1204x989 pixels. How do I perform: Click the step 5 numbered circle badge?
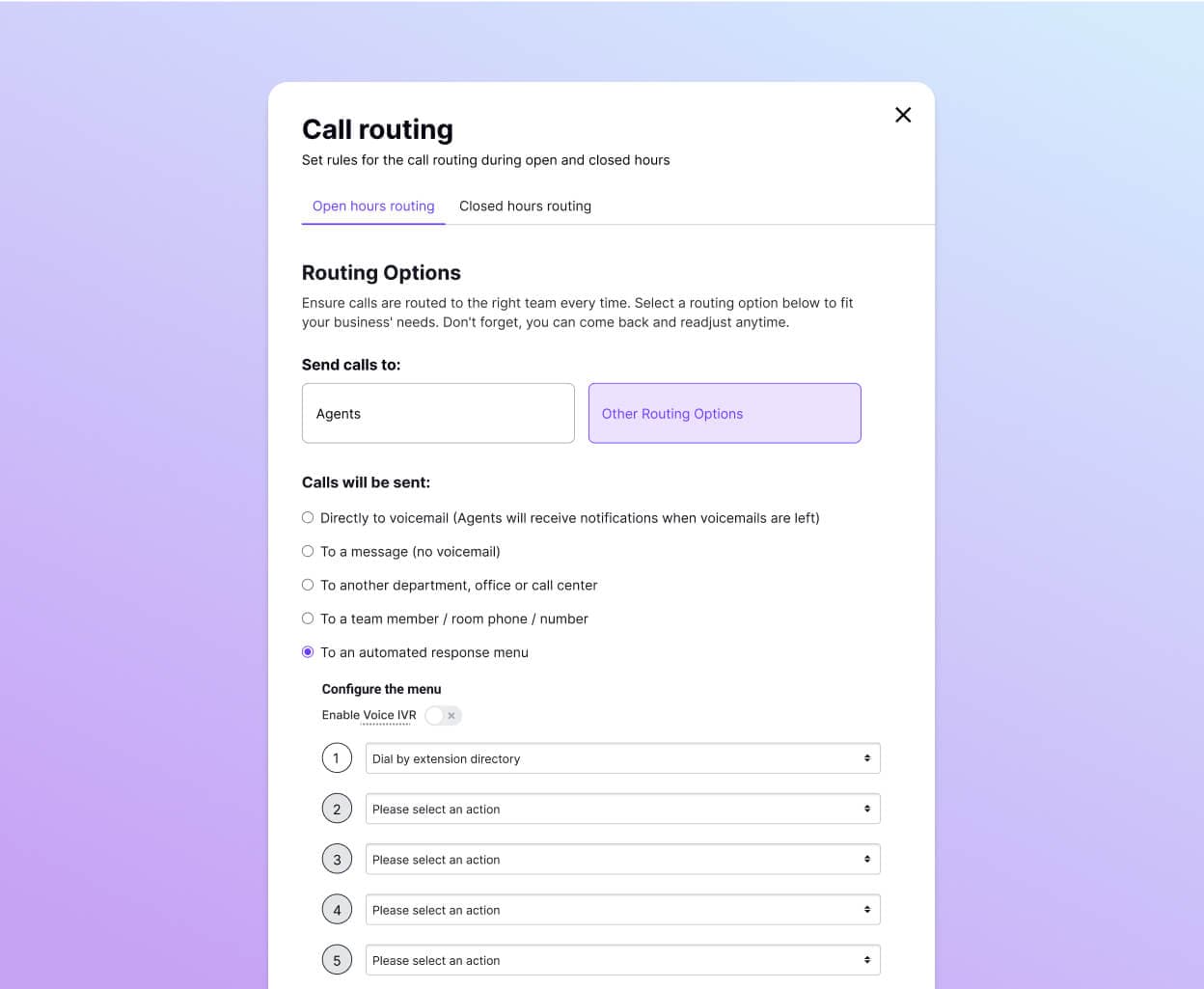tap(337, 959)
